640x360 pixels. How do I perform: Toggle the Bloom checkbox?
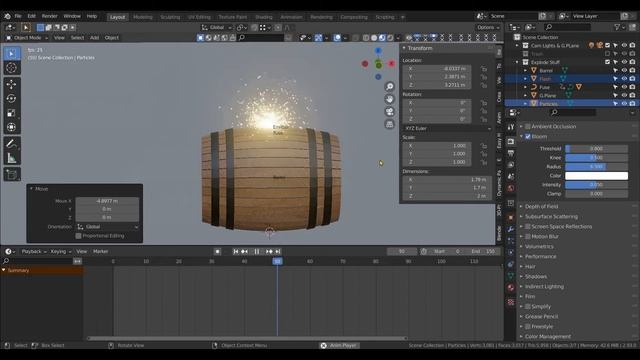(528, 136)
